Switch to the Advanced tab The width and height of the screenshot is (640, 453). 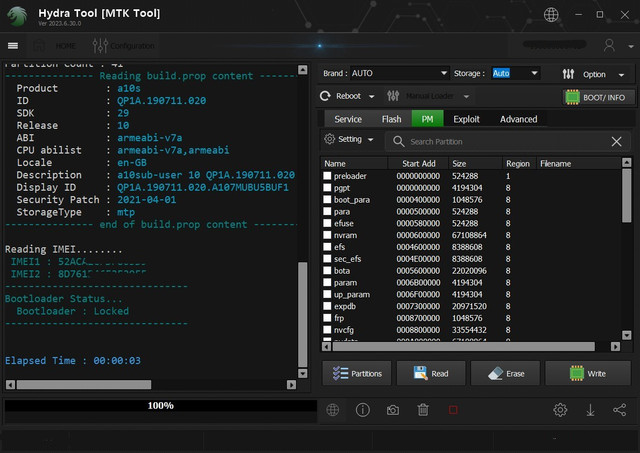click(518, 119)
